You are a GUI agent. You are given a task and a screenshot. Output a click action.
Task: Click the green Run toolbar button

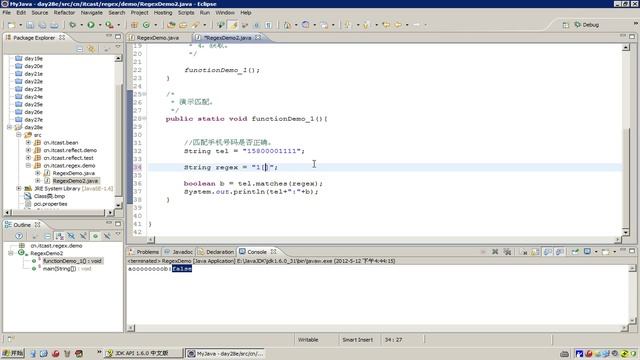pos(91,25)
